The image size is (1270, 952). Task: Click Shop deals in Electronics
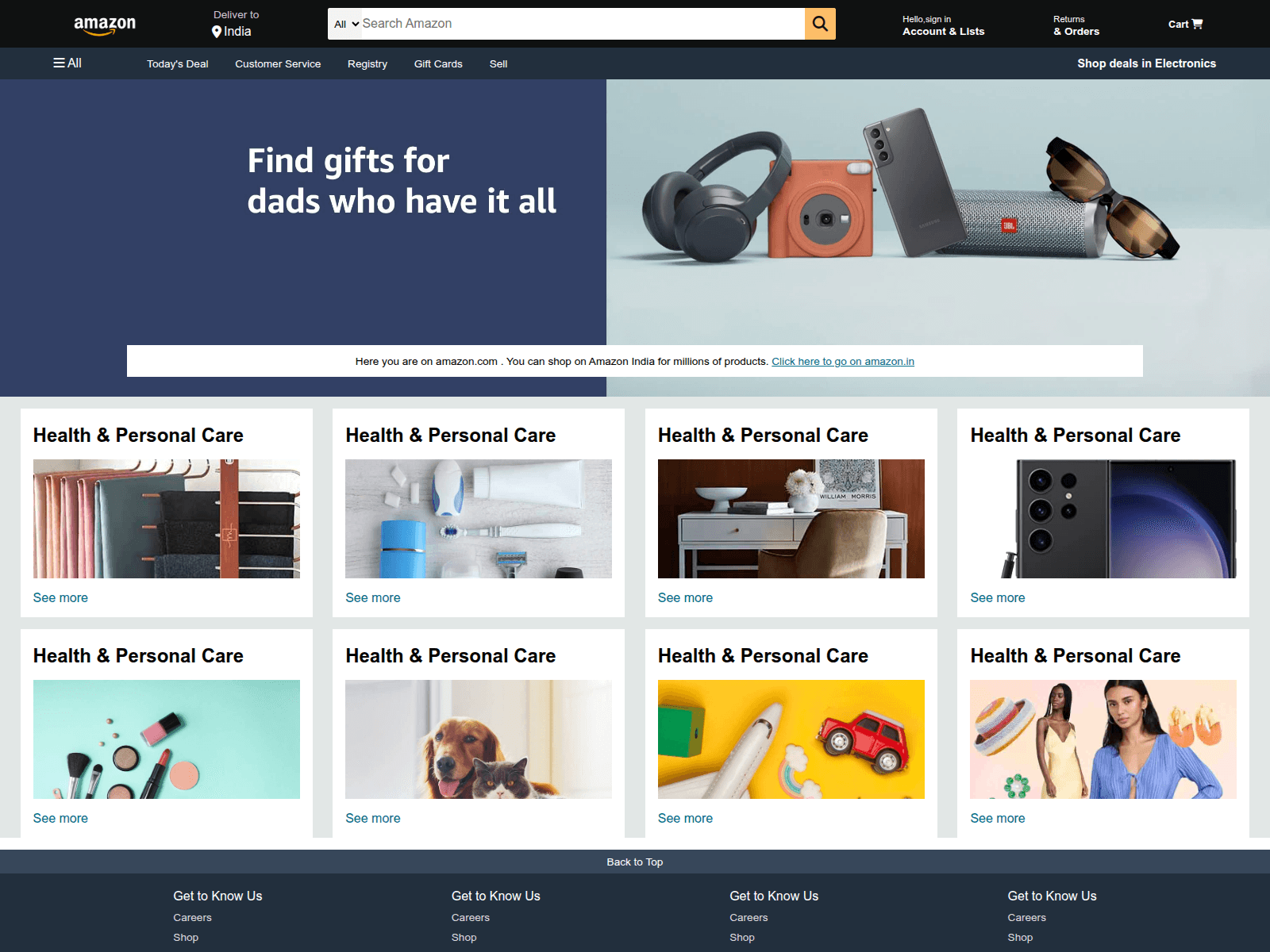point(1146,63)
